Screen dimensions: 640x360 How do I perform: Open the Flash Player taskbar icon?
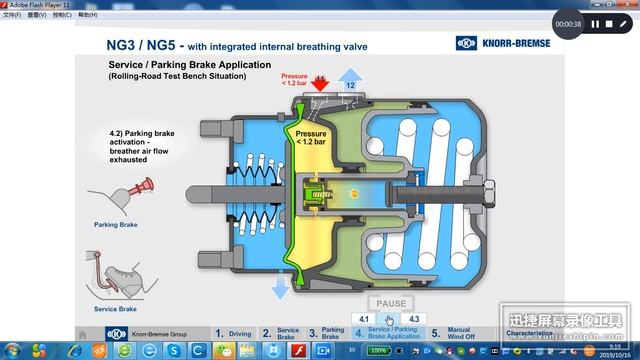click(x=299, y=351)
